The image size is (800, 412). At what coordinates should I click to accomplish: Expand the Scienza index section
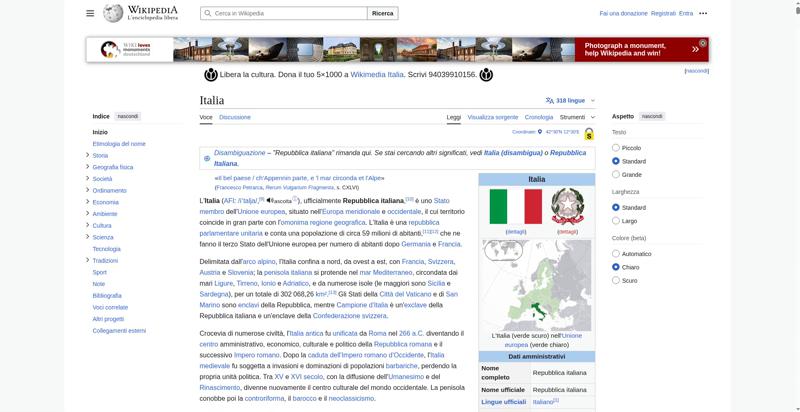tap(88, 237)
